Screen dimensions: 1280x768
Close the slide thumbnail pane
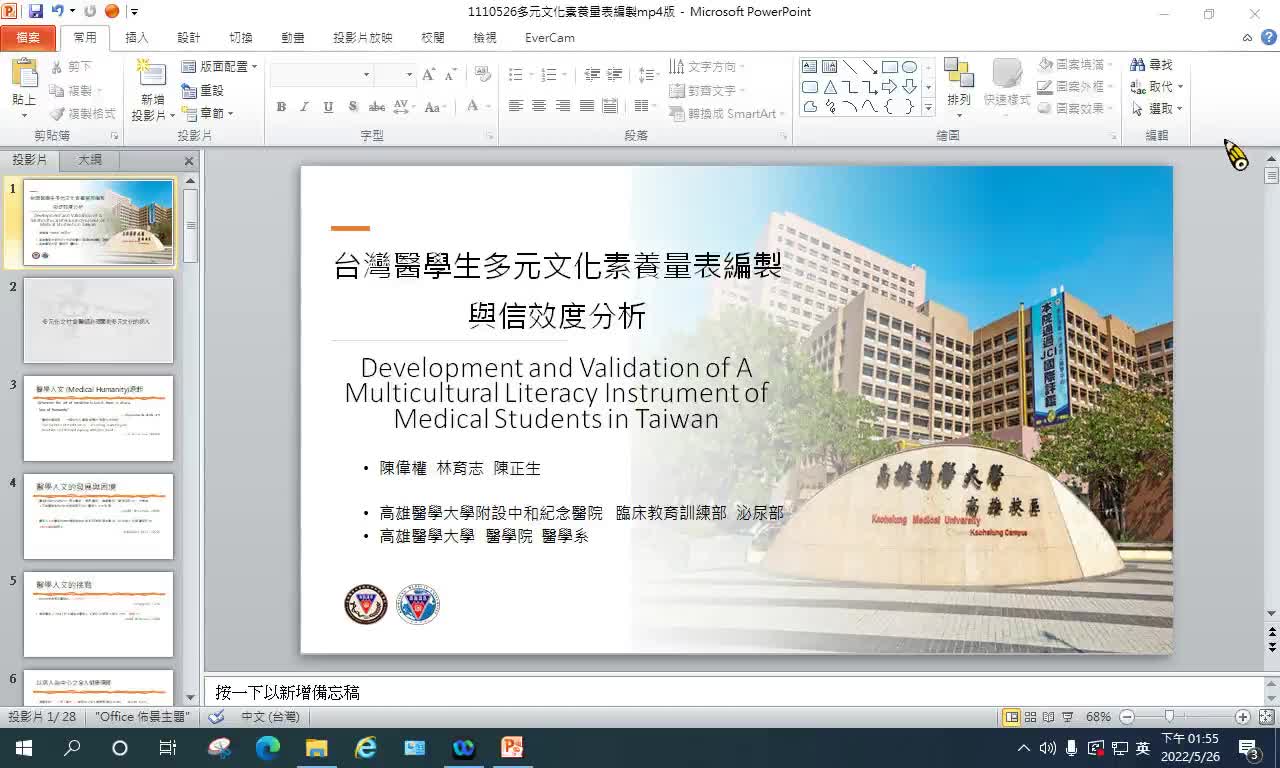[189, 161]
